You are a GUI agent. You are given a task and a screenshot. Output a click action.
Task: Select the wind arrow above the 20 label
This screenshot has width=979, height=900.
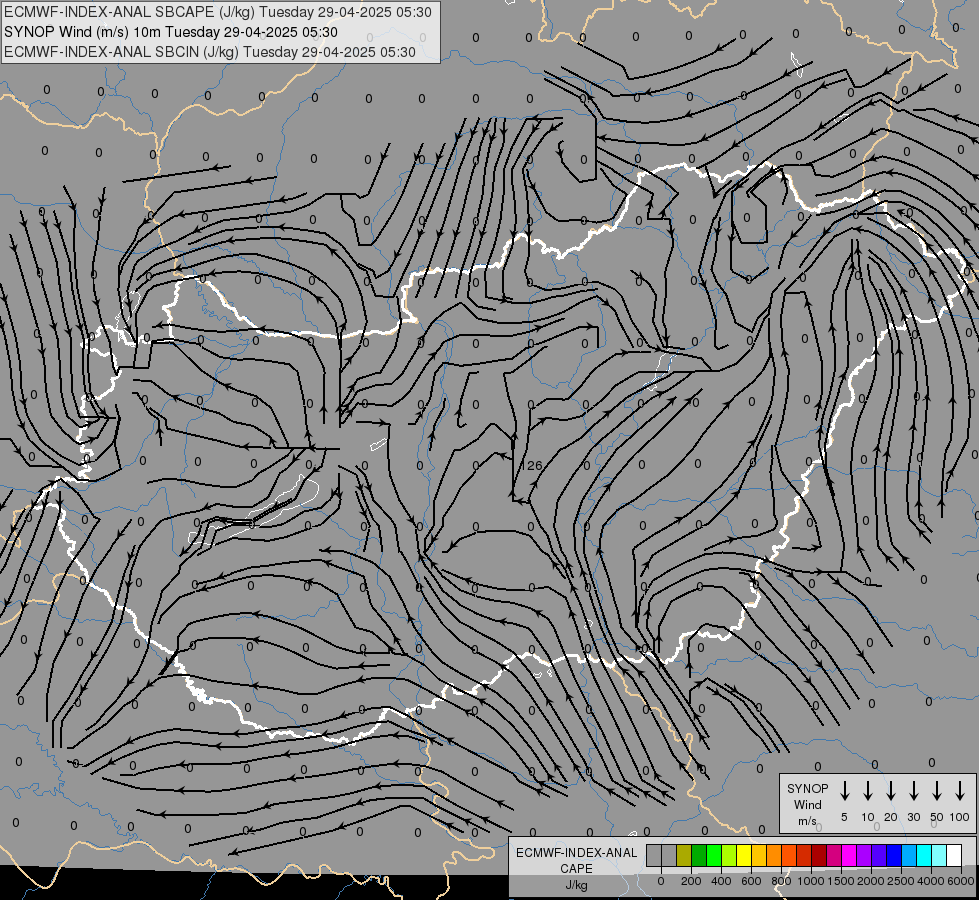[x=891, y=791]
